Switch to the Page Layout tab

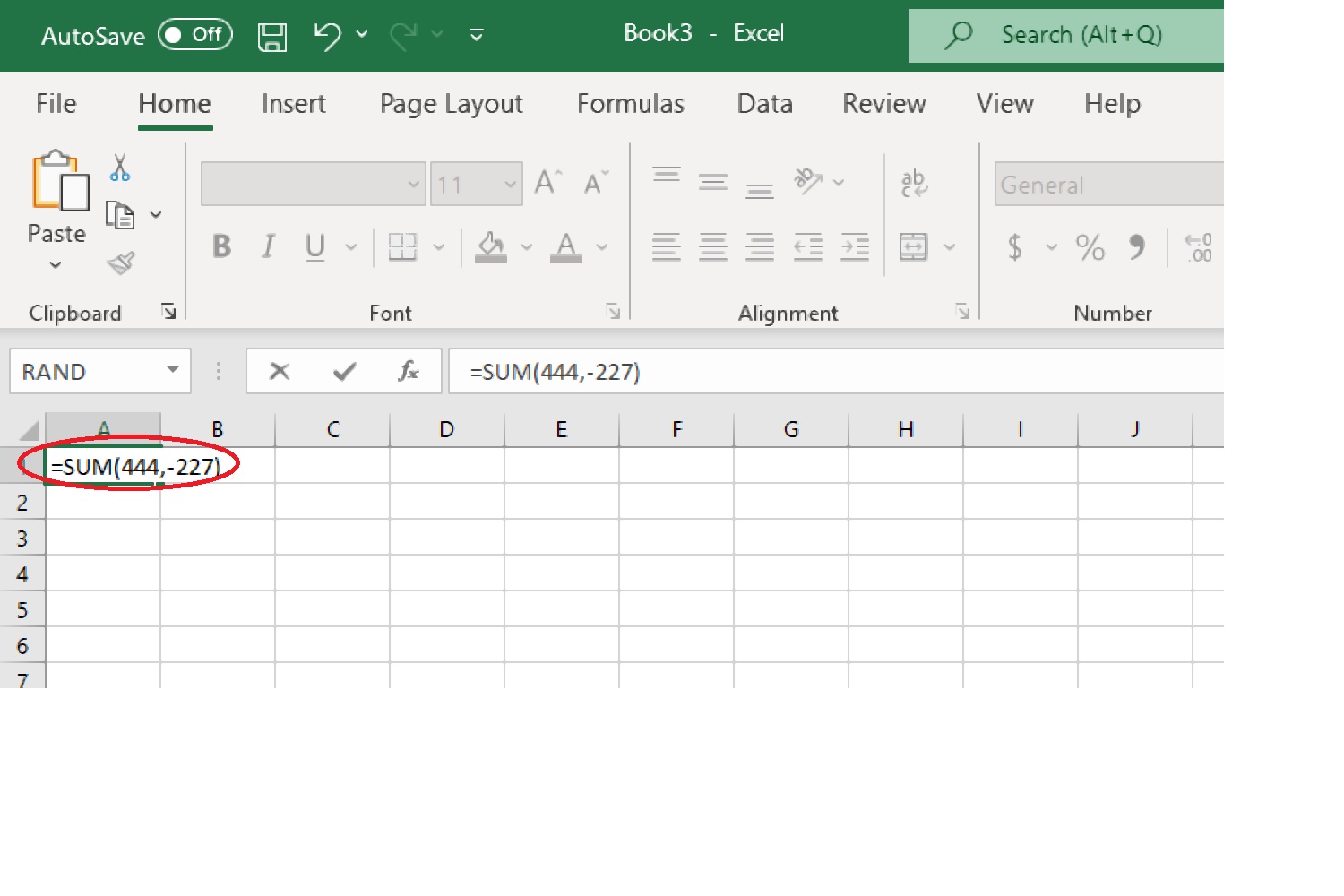pyautogui.click(x=451, y=104)
